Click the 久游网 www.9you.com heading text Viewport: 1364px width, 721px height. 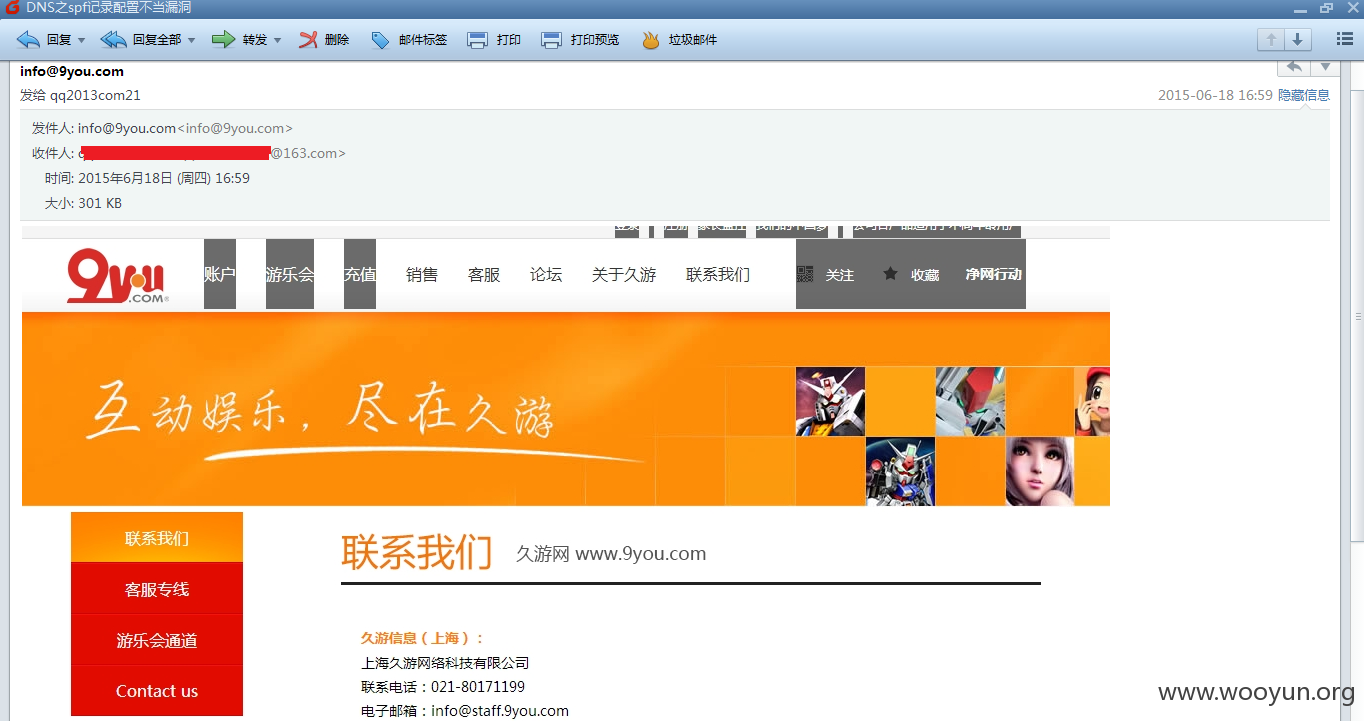tap(611, 553)
